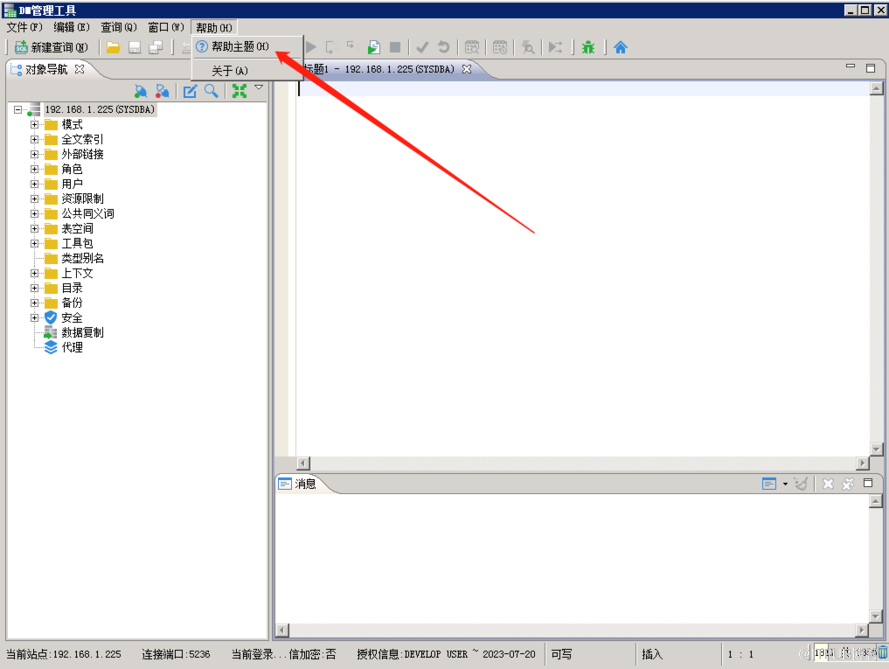Expand the 用户 (Users) folder
The image size is (889, 669).
tap(35, 184)
